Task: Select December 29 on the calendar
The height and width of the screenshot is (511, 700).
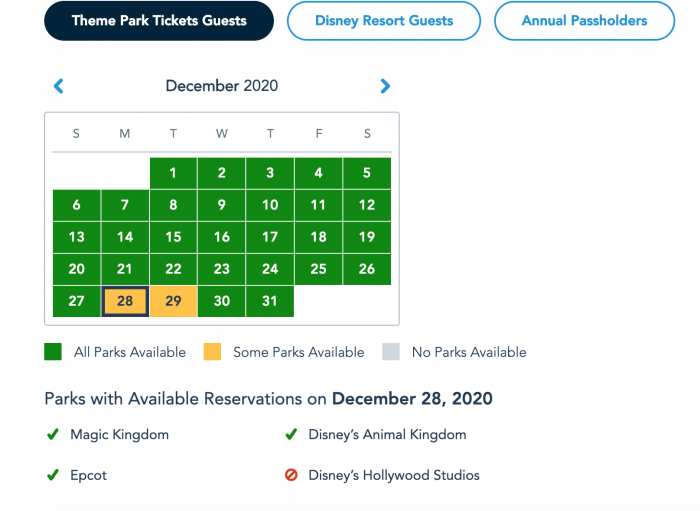Action: pyautogui.click(x=173, y=301)
